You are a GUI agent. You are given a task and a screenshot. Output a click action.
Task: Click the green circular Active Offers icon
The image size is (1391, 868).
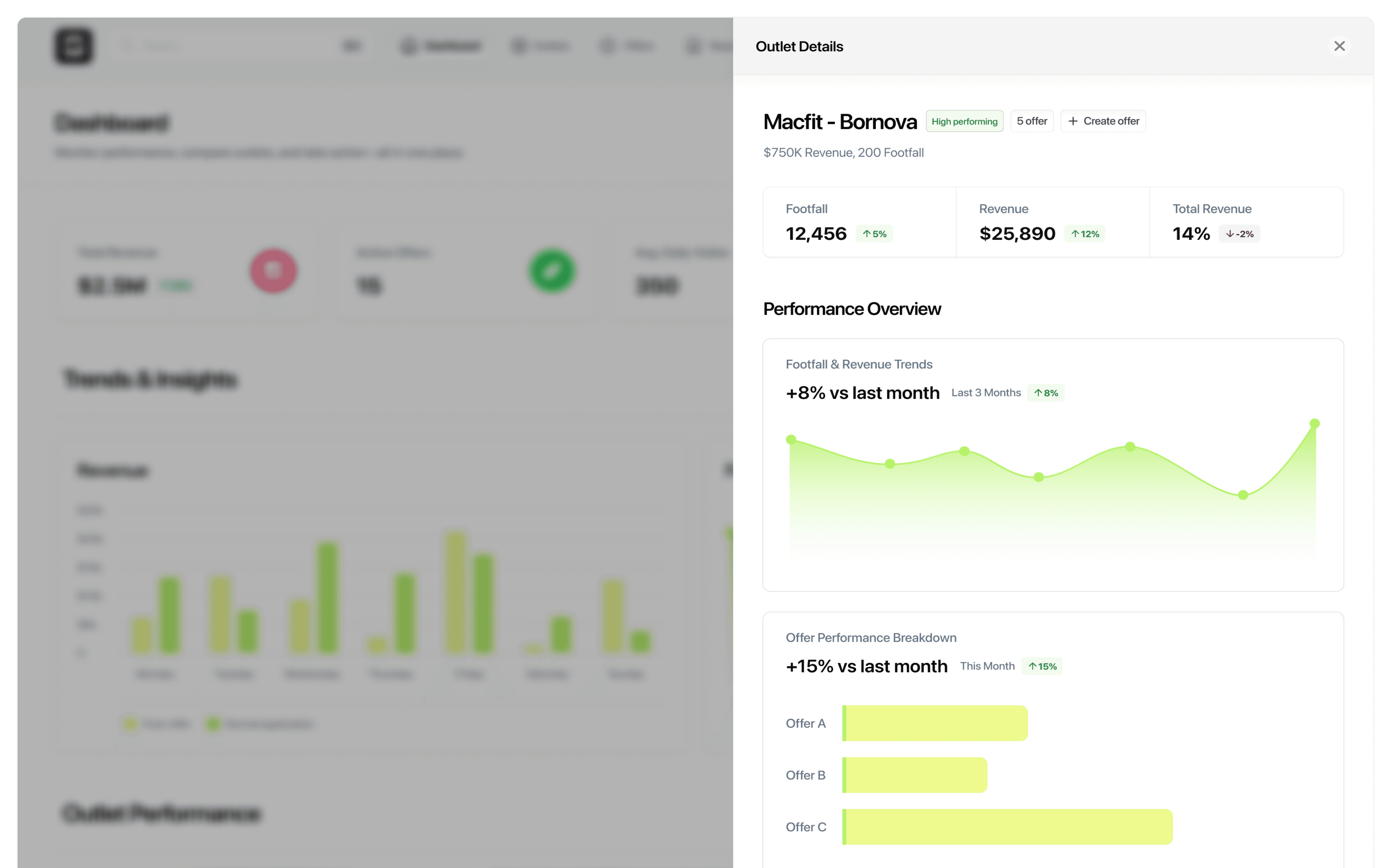click(551, 271)
